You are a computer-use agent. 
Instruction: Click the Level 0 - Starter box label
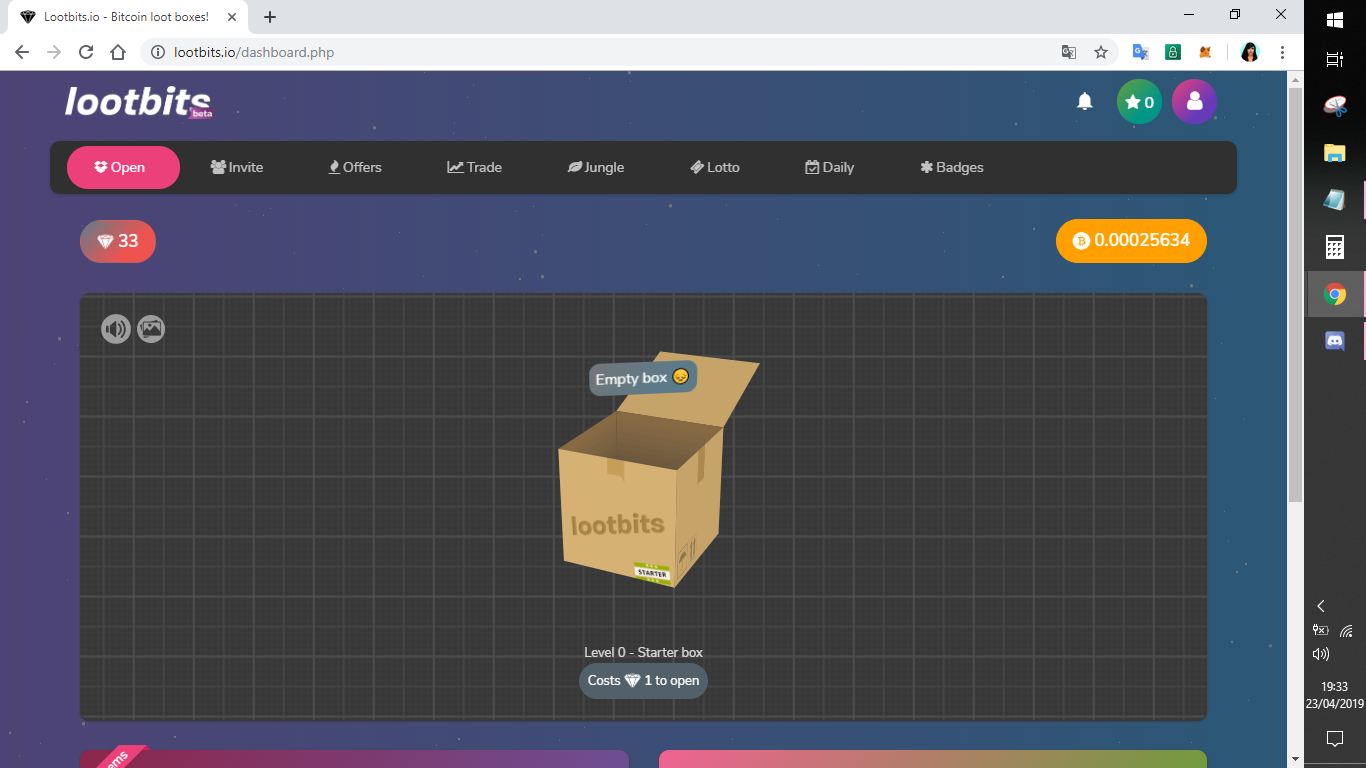coord(643,653)
